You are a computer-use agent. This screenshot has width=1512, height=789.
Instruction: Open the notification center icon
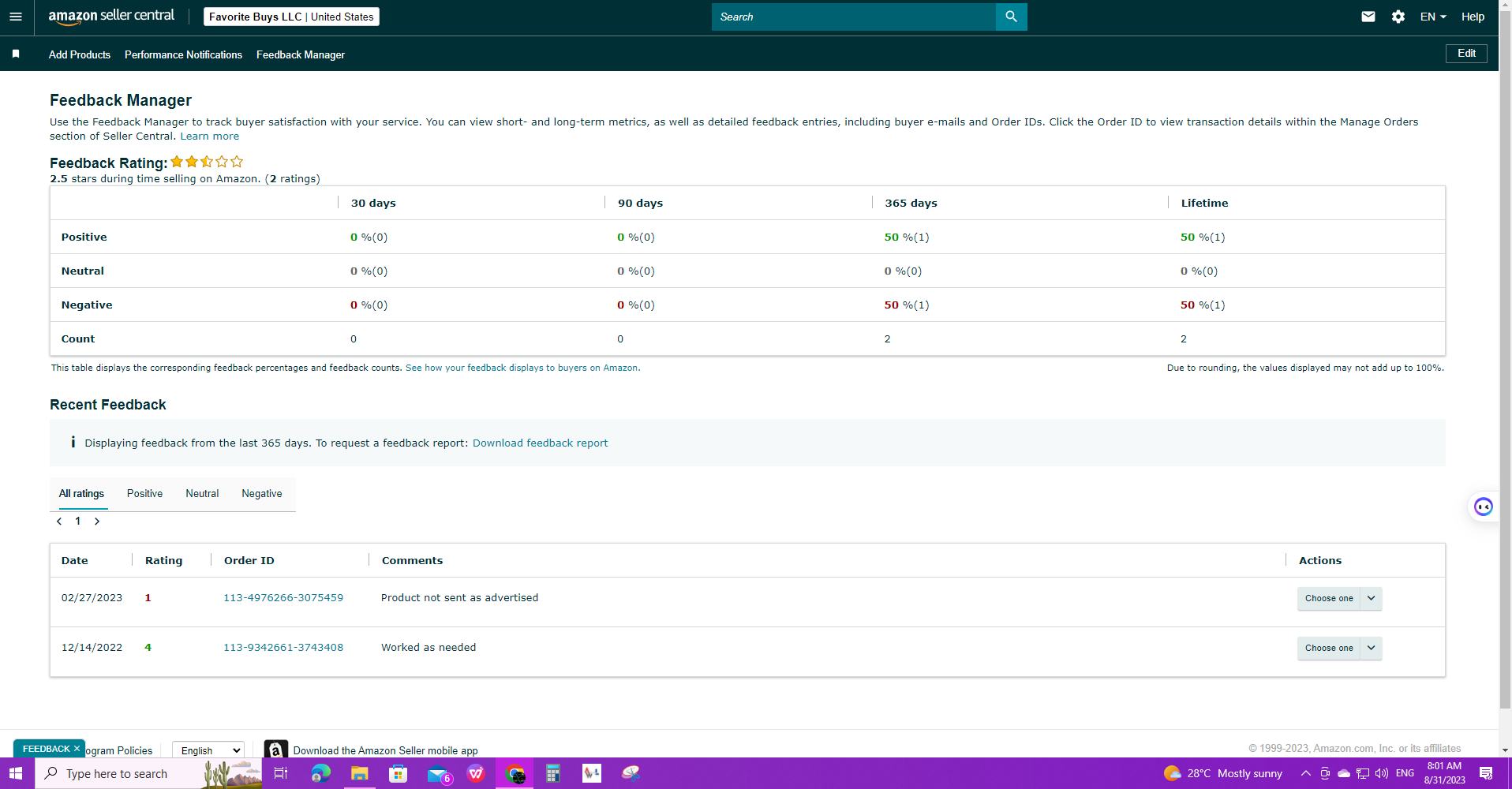(x=1486, y=773)
